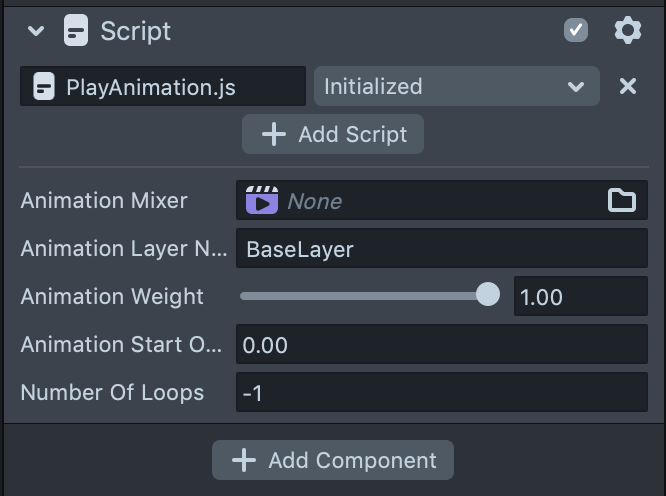
Task: Remove the PlayAnimation.js script with X
Action: click(628, 87)
